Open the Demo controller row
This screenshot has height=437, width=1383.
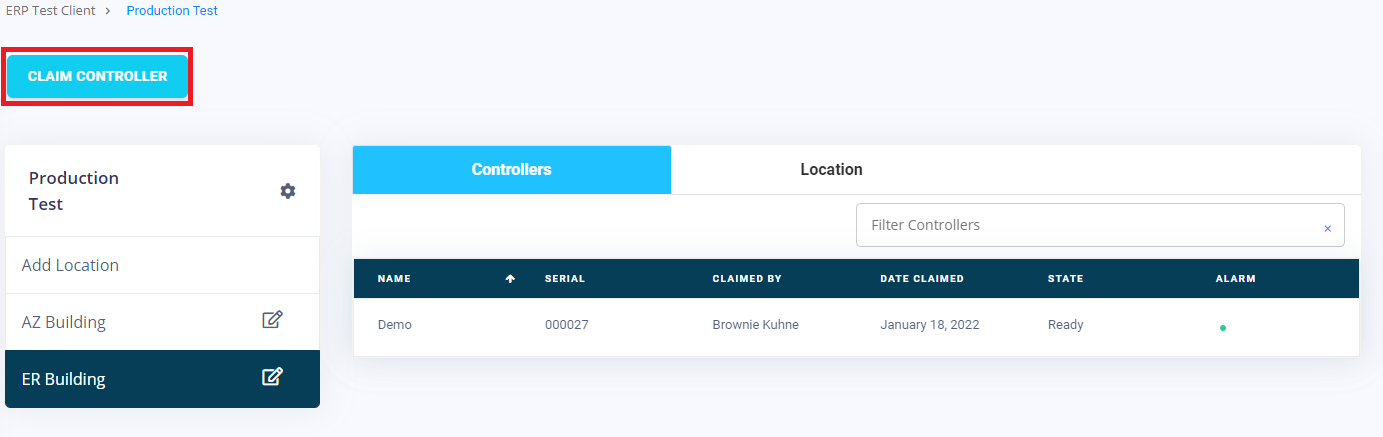pos(395,325)
